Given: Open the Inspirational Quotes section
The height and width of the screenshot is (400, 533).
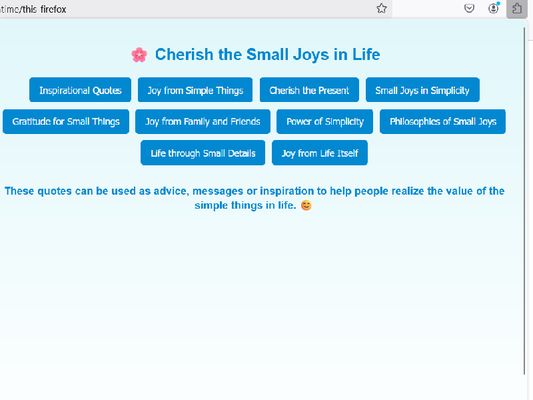Looking at the screenshot, I should coord(80,90).
